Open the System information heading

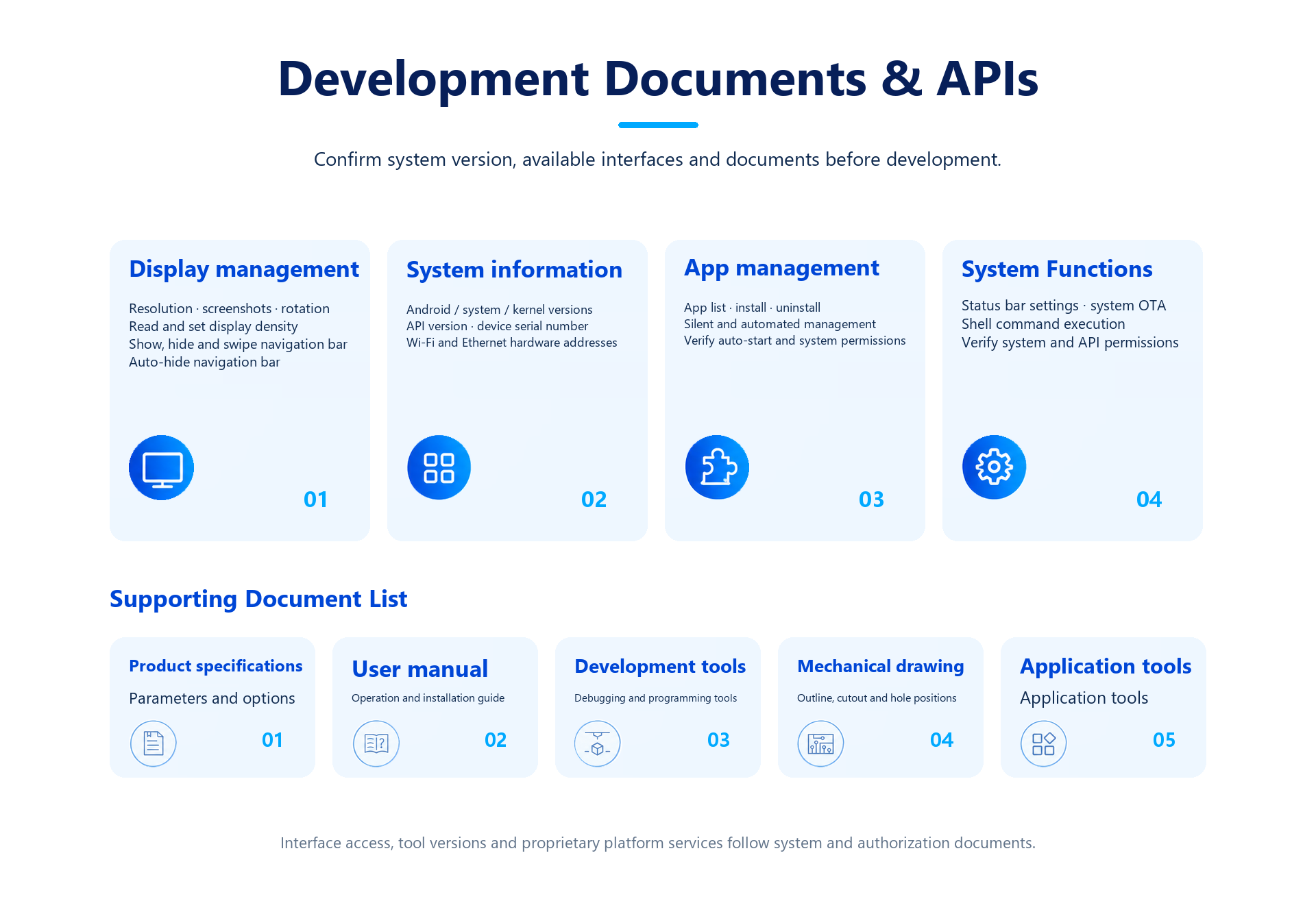(x=514, y=269)
